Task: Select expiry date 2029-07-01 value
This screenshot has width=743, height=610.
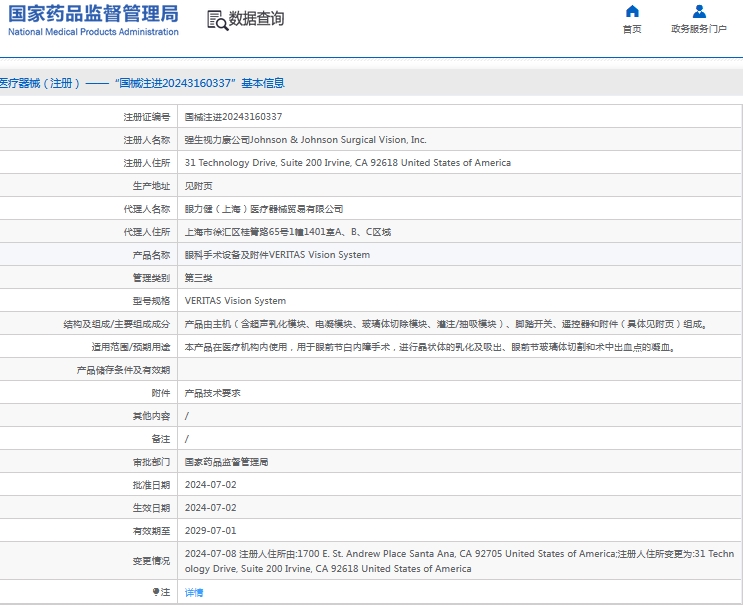Action: click(210, 531)
